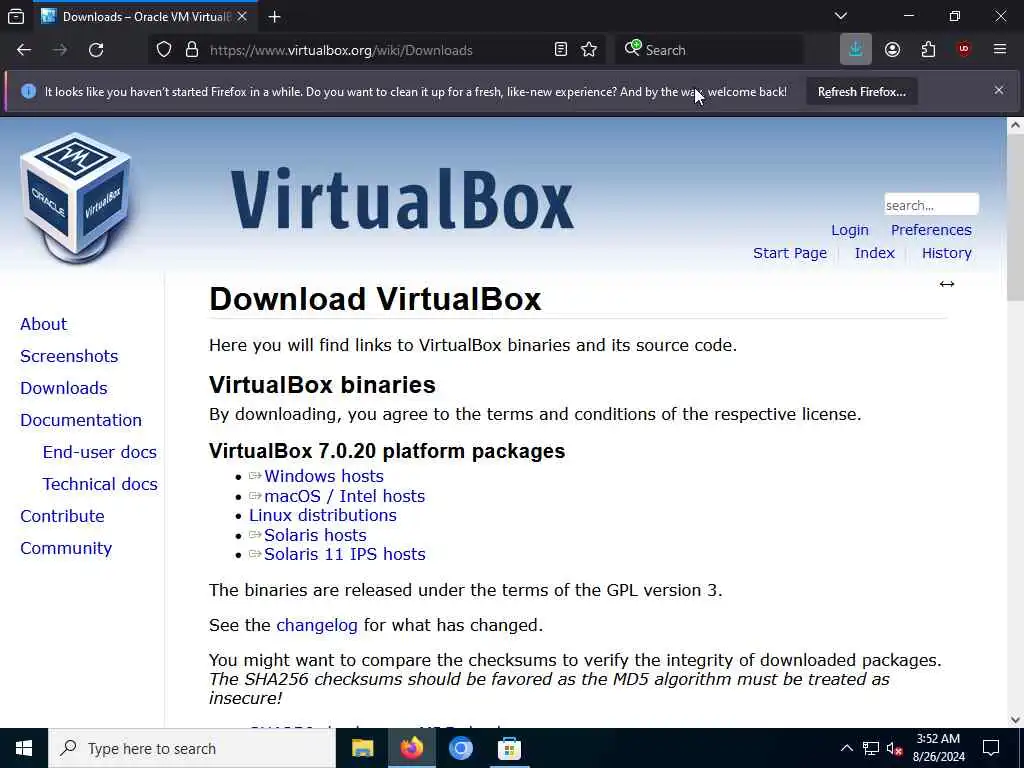This screenshot has width=1024, height=768.
Task: Open the Linux distributions link
Action: pyautogui.click(x=323, y=515)
